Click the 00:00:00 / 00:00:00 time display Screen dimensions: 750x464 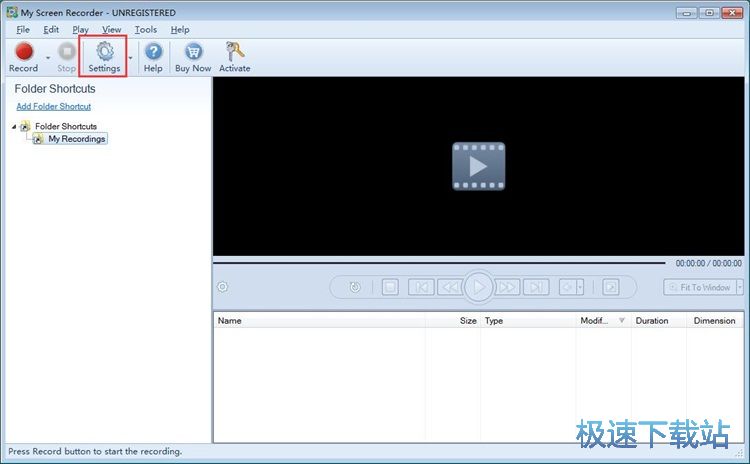[708, 263]
